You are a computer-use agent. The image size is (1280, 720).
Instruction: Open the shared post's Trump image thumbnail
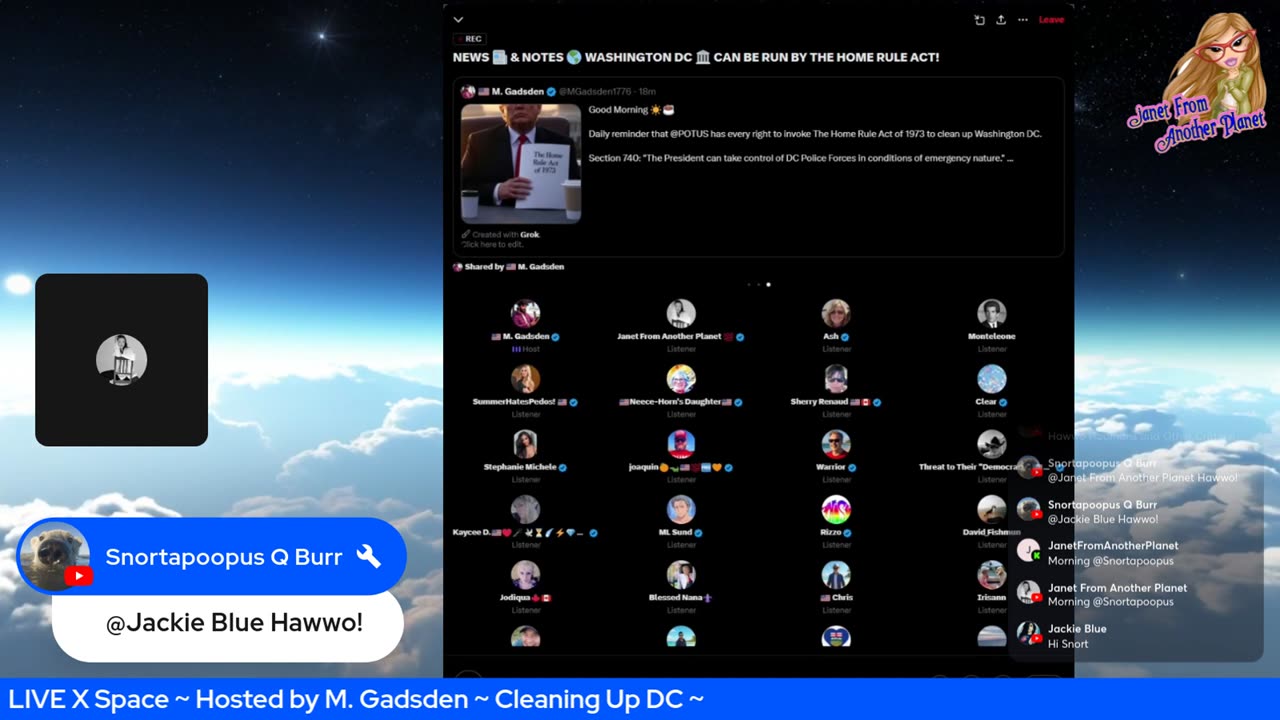[x=521, y=163]
